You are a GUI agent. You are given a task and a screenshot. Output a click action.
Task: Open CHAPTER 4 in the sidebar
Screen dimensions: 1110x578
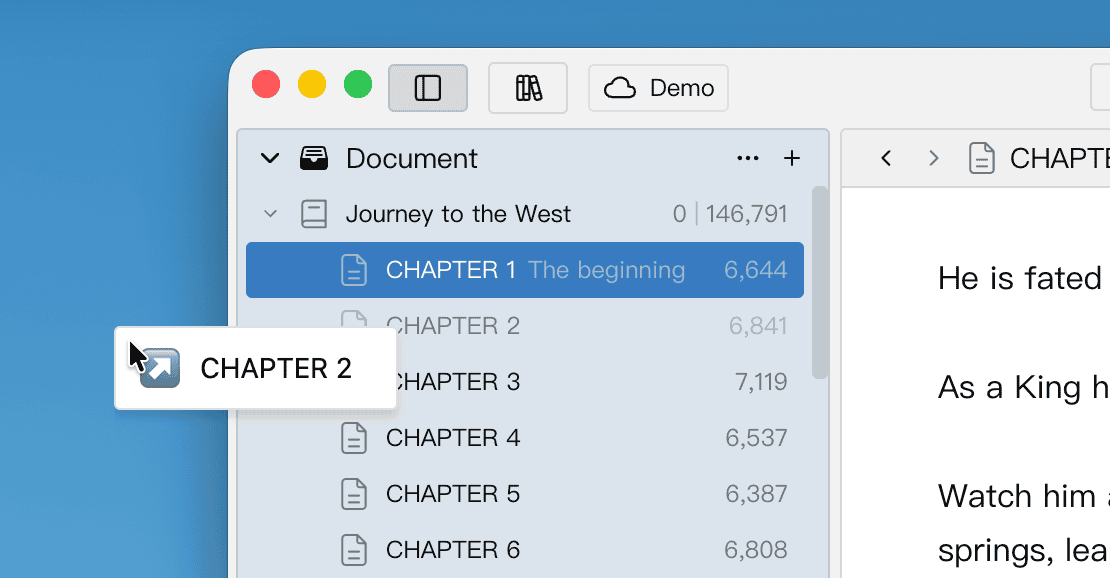(x=453, y=438)
